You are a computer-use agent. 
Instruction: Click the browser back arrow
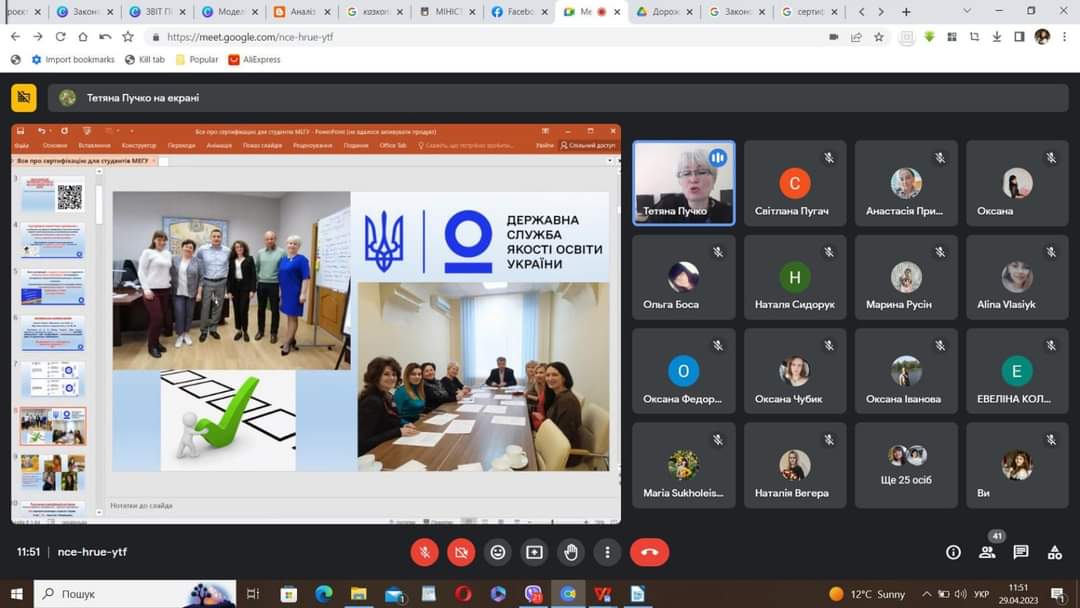pos(15,36)
